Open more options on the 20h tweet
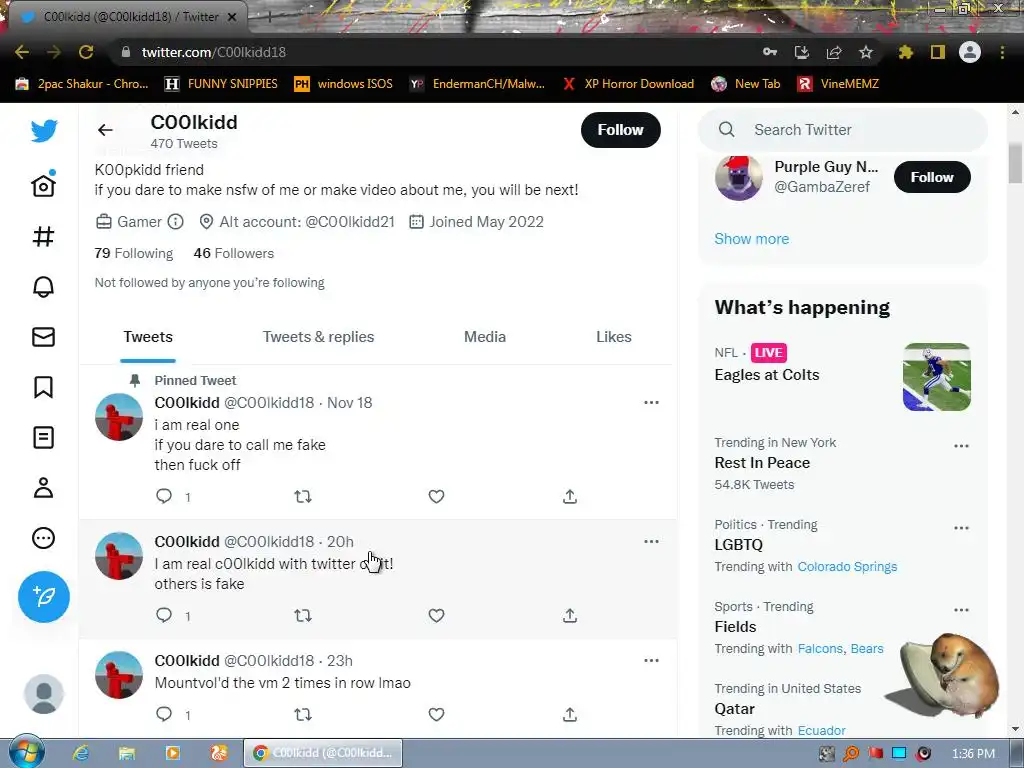1024x768 pixels. tap(651, 541)
